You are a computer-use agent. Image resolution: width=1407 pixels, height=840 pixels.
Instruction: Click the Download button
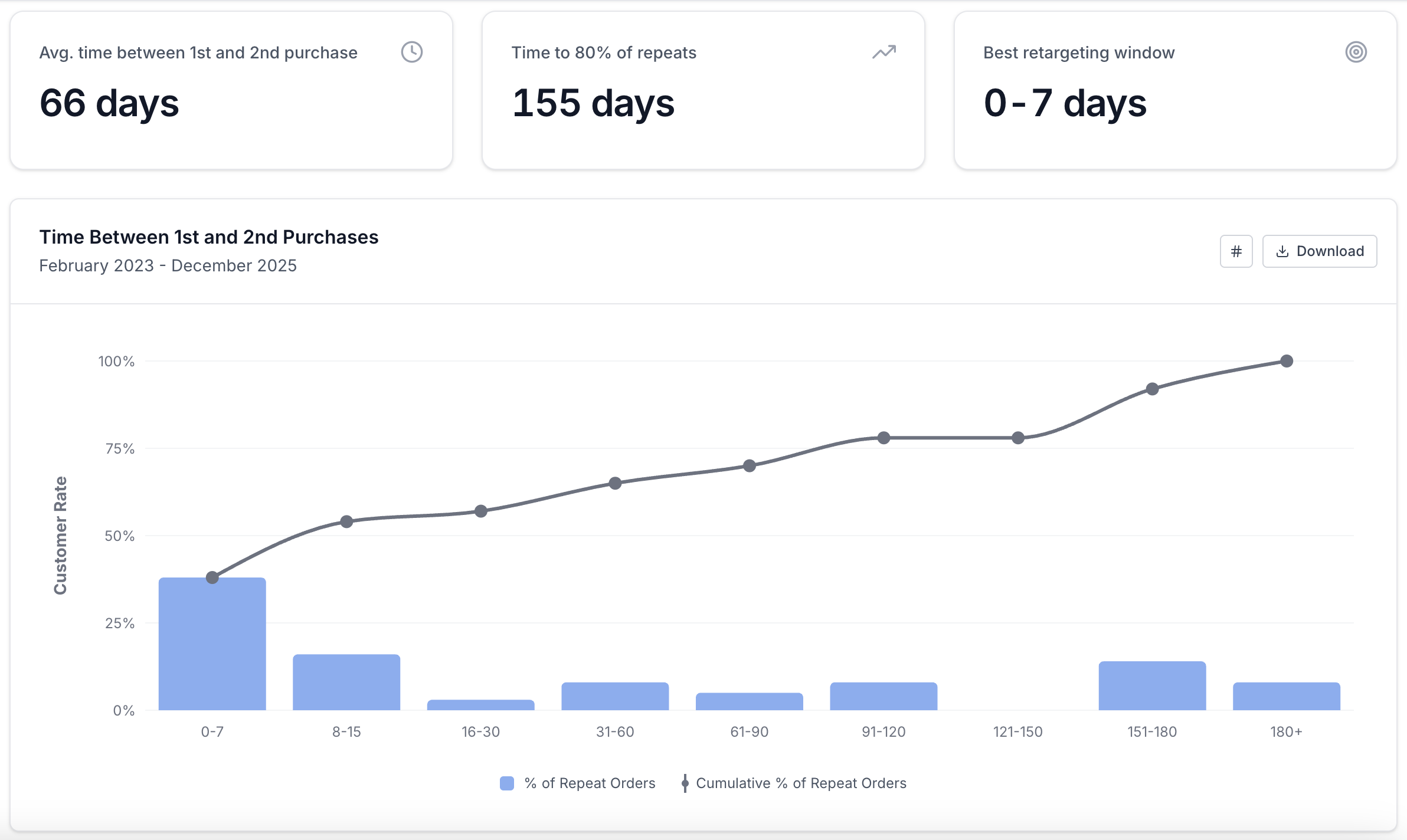[x=1319, y=251]
